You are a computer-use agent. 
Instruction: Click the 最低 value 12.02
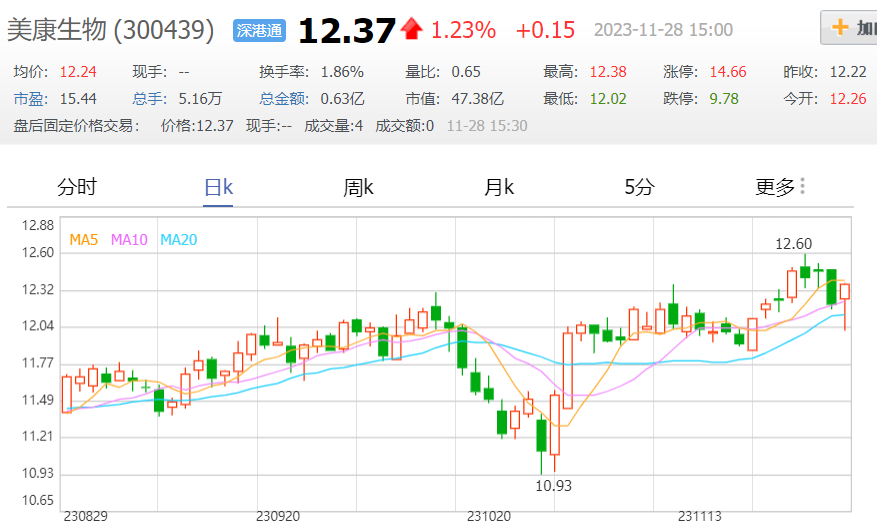pyautogui.click(x=608, y=99)
